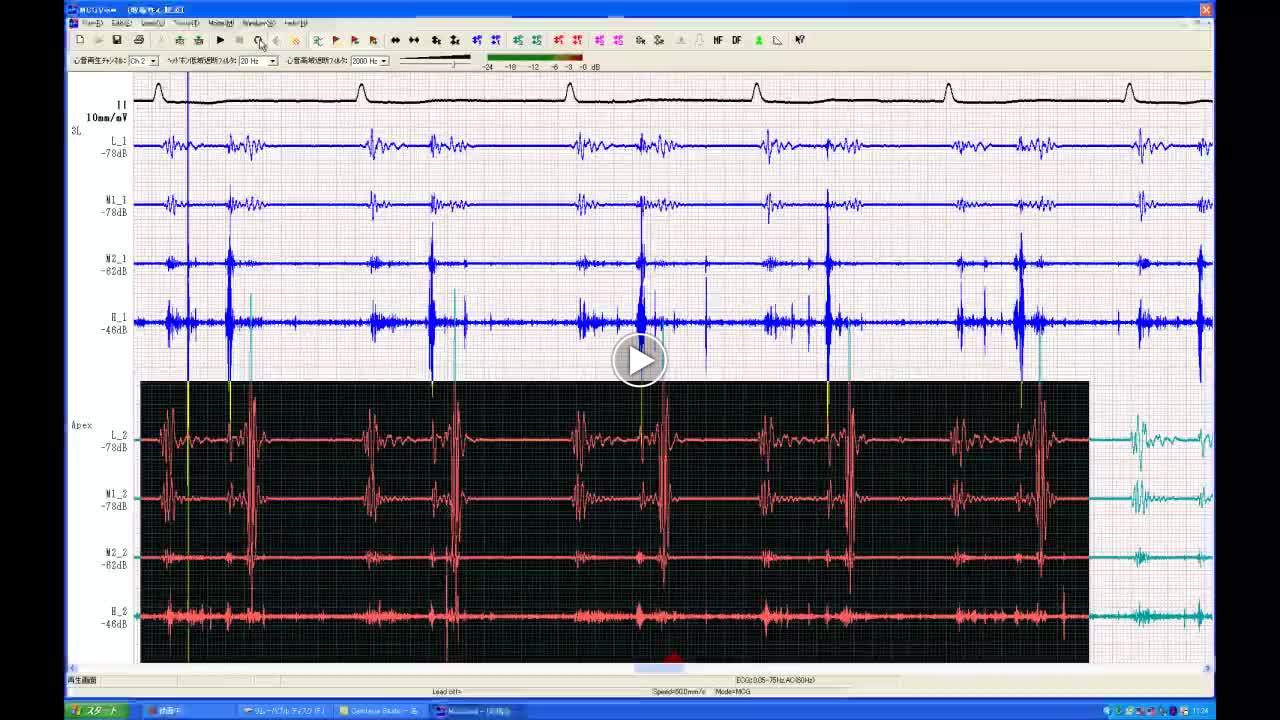Open the 2000 Hz high-cut filter dropdown
Screen dimensions: 1280x720
(x=384, y=61)
